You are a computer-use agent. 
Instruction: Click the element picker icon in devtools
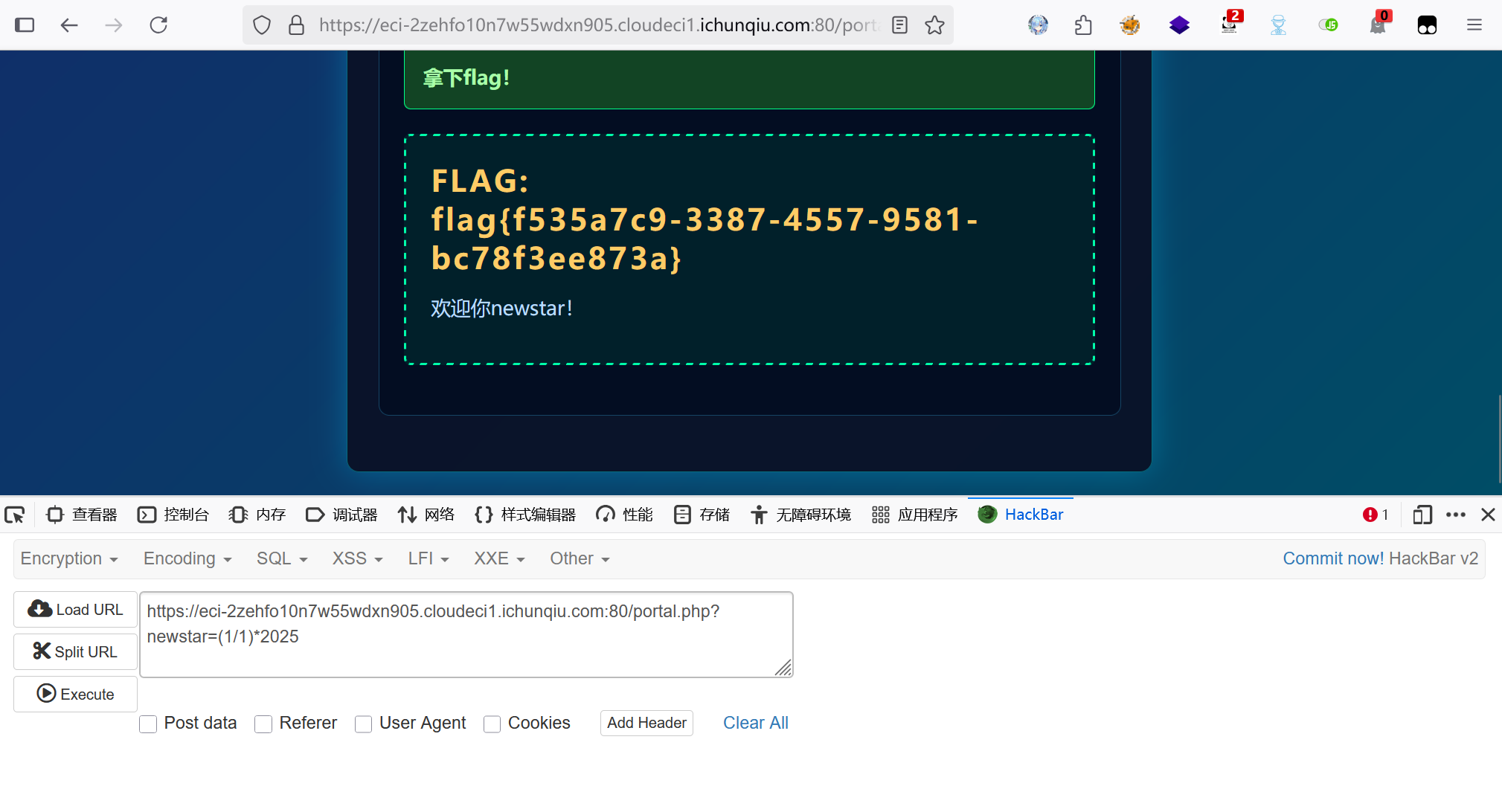(15, 515)
